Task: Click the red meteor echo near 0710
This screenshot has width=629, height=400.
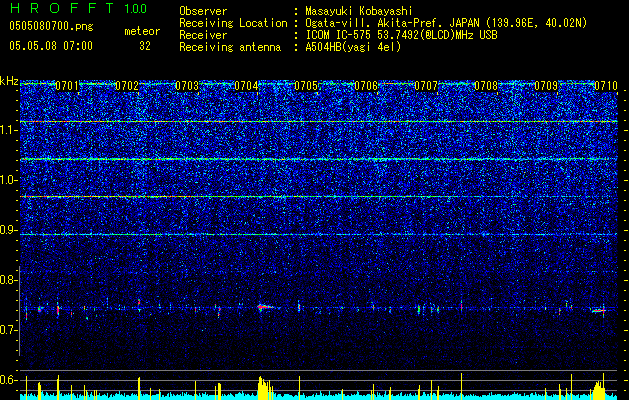Action: click(599, 310)
